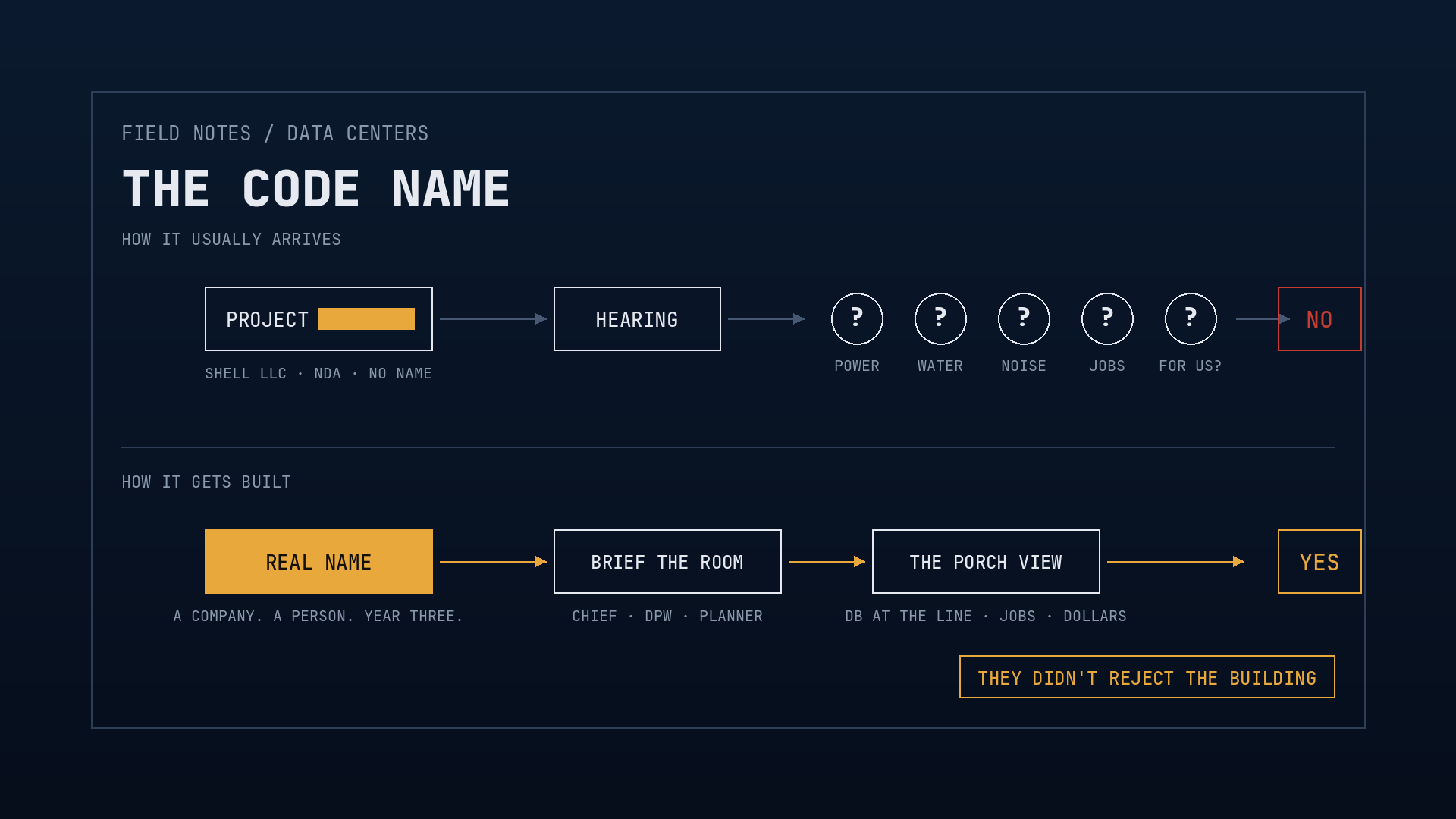Select the orange REAL NAME box
This screenshot has height=819, width=1456.
click(318, 561)
